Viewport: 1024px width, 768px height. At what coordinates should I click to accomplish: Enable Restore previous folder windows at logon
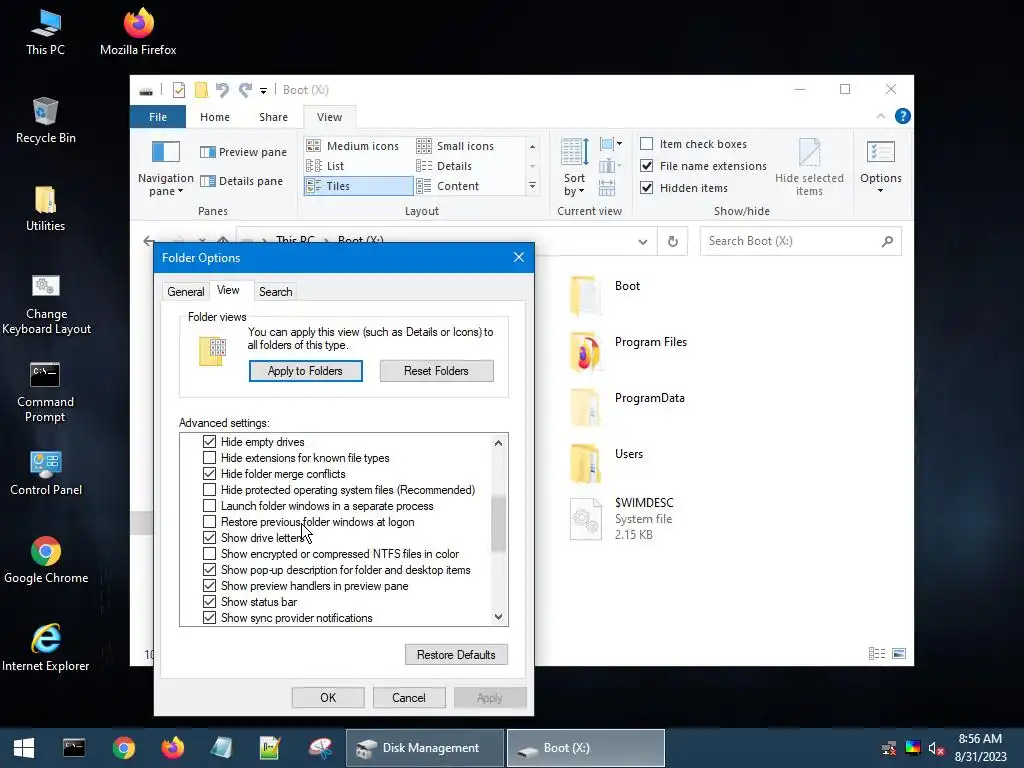click(x=209, y=522)
